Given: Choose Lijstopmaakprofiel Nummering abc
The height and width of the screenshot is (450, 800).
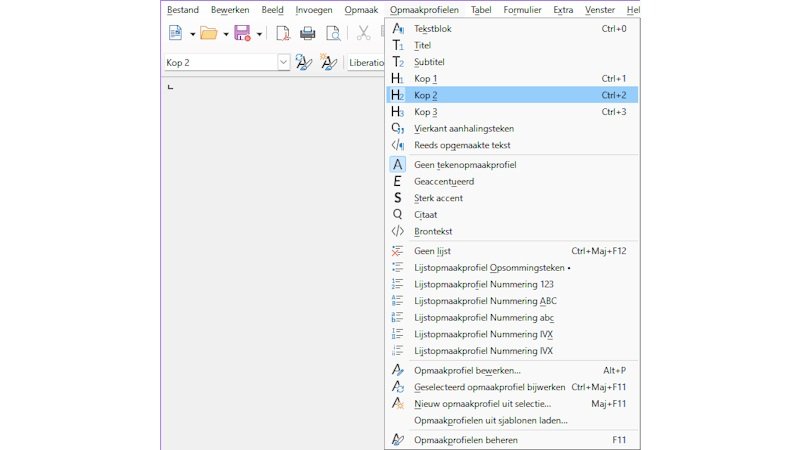Looking at the screenshot, I should click(512, 317).
